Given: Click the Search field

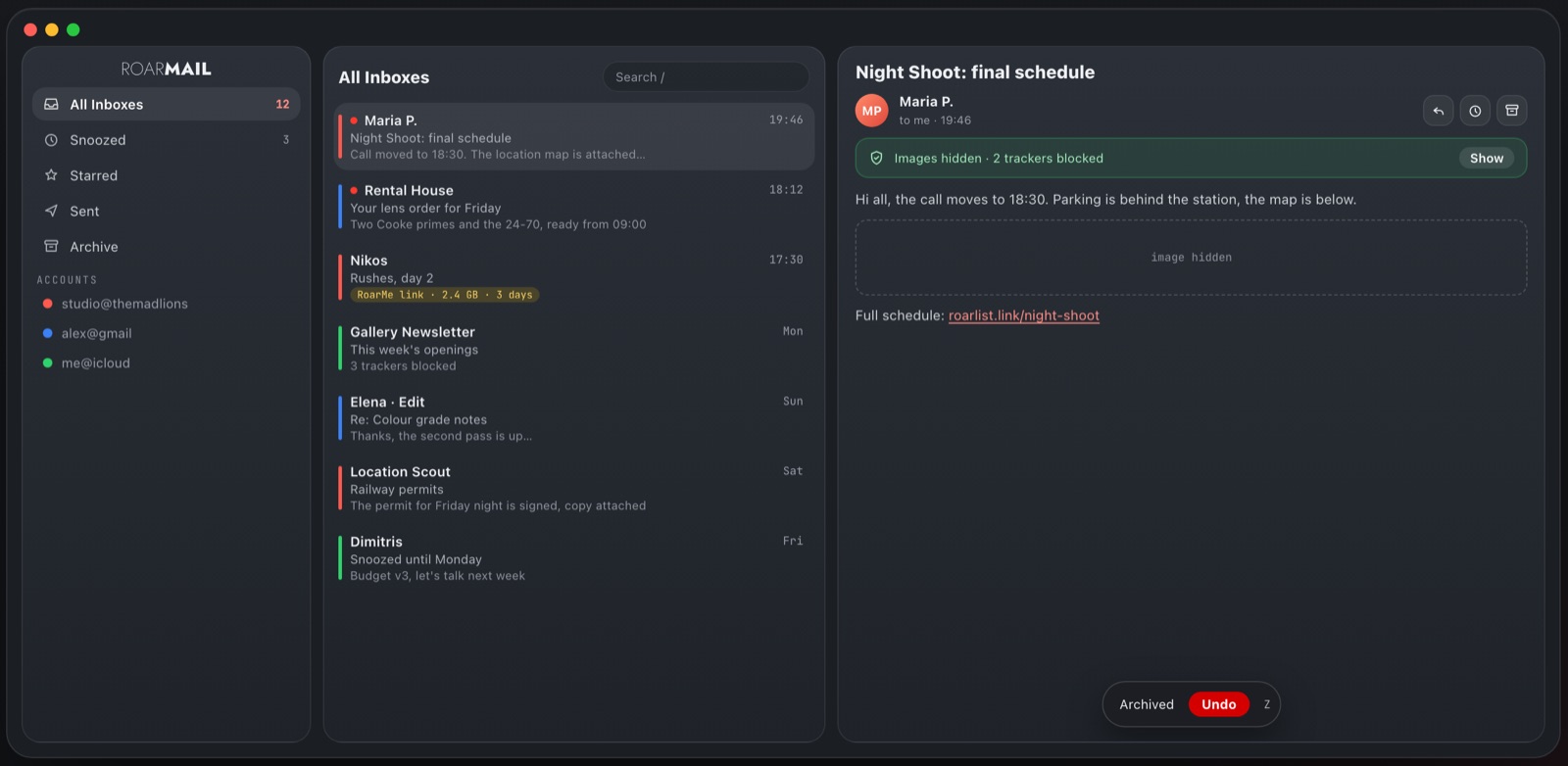Looking at the screenshot, I should (706, 77).
